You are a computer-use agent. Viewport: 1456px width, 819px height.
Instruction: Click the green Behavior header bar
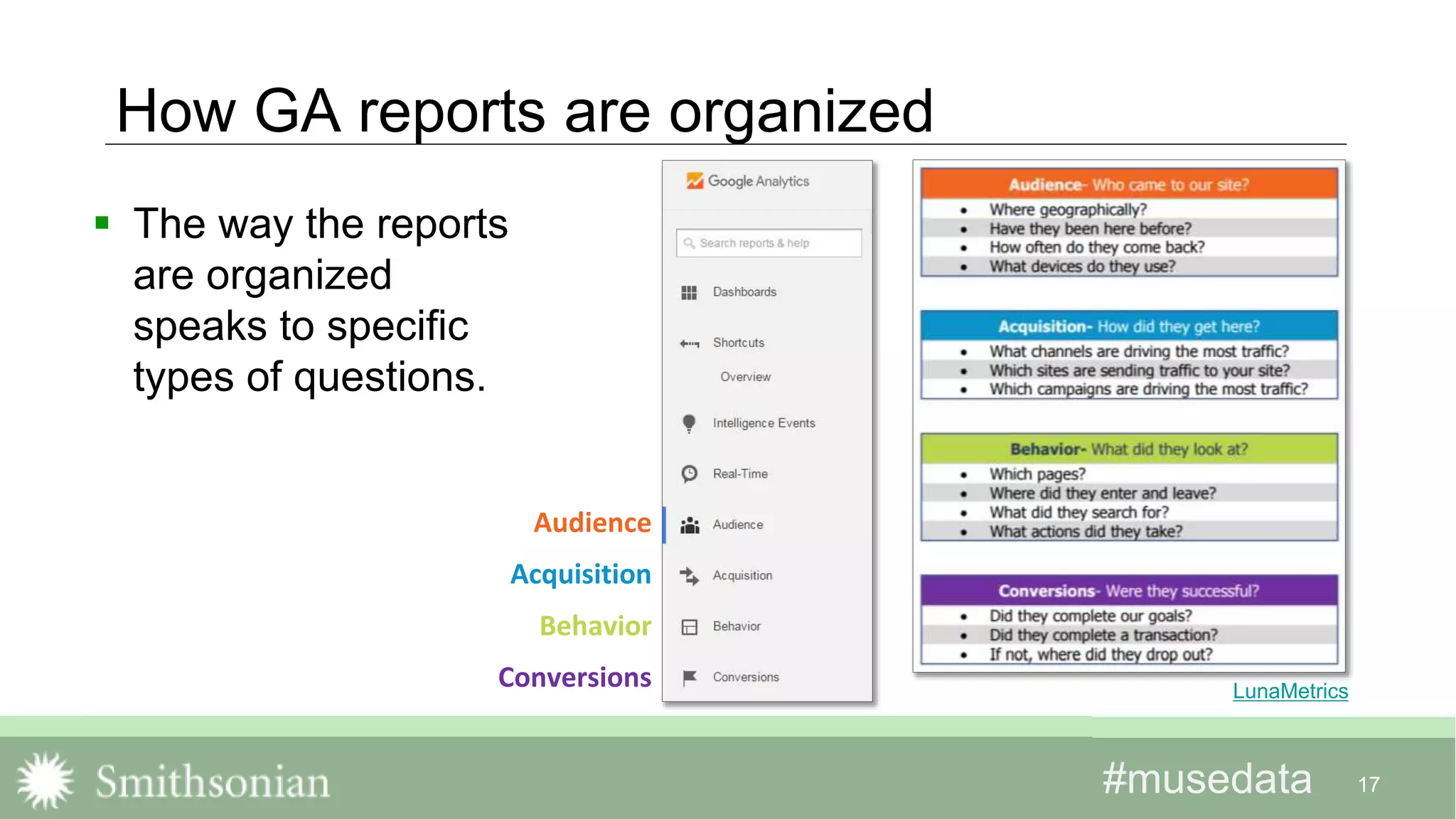(1129, 449)
